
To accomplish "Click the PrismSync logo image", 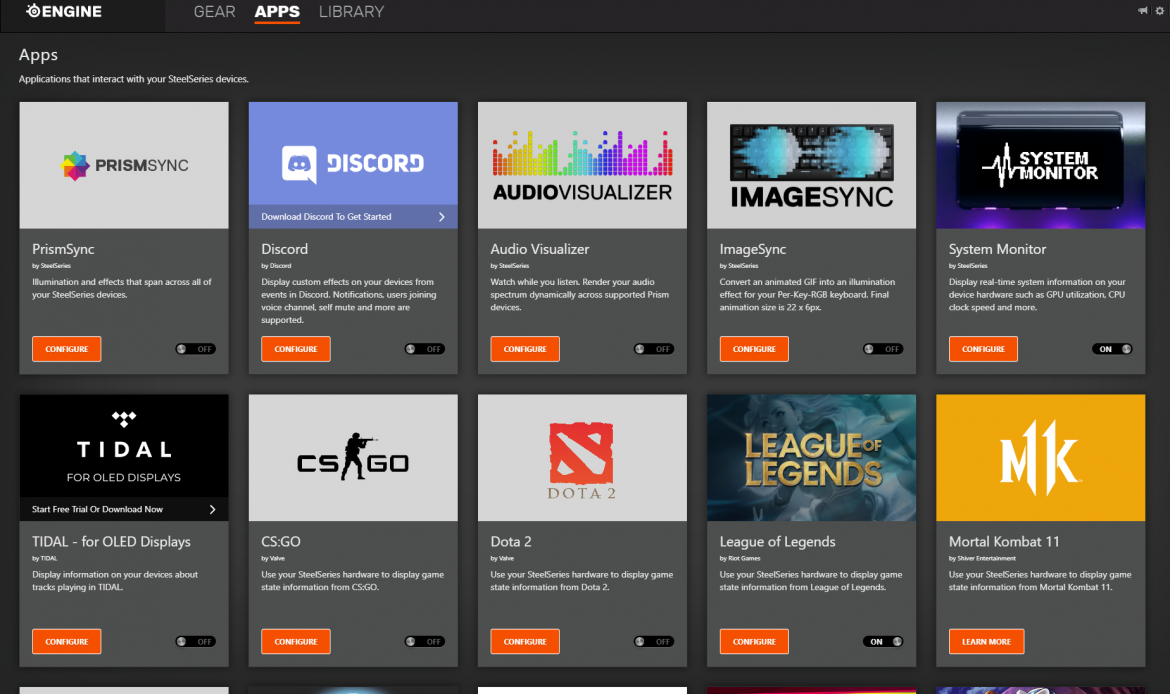I will [124, 165].
